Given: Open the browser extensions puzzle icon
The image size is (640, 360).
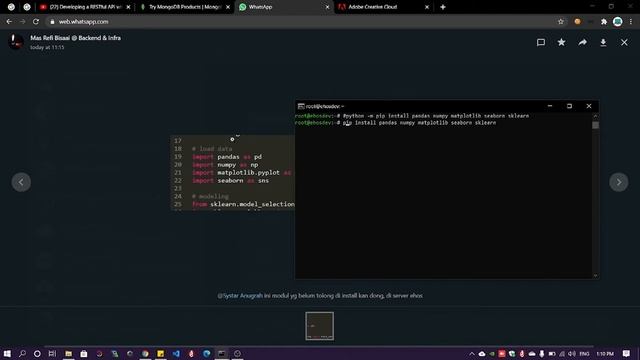Looking at the screenshot, I should [x=604, y=22].
